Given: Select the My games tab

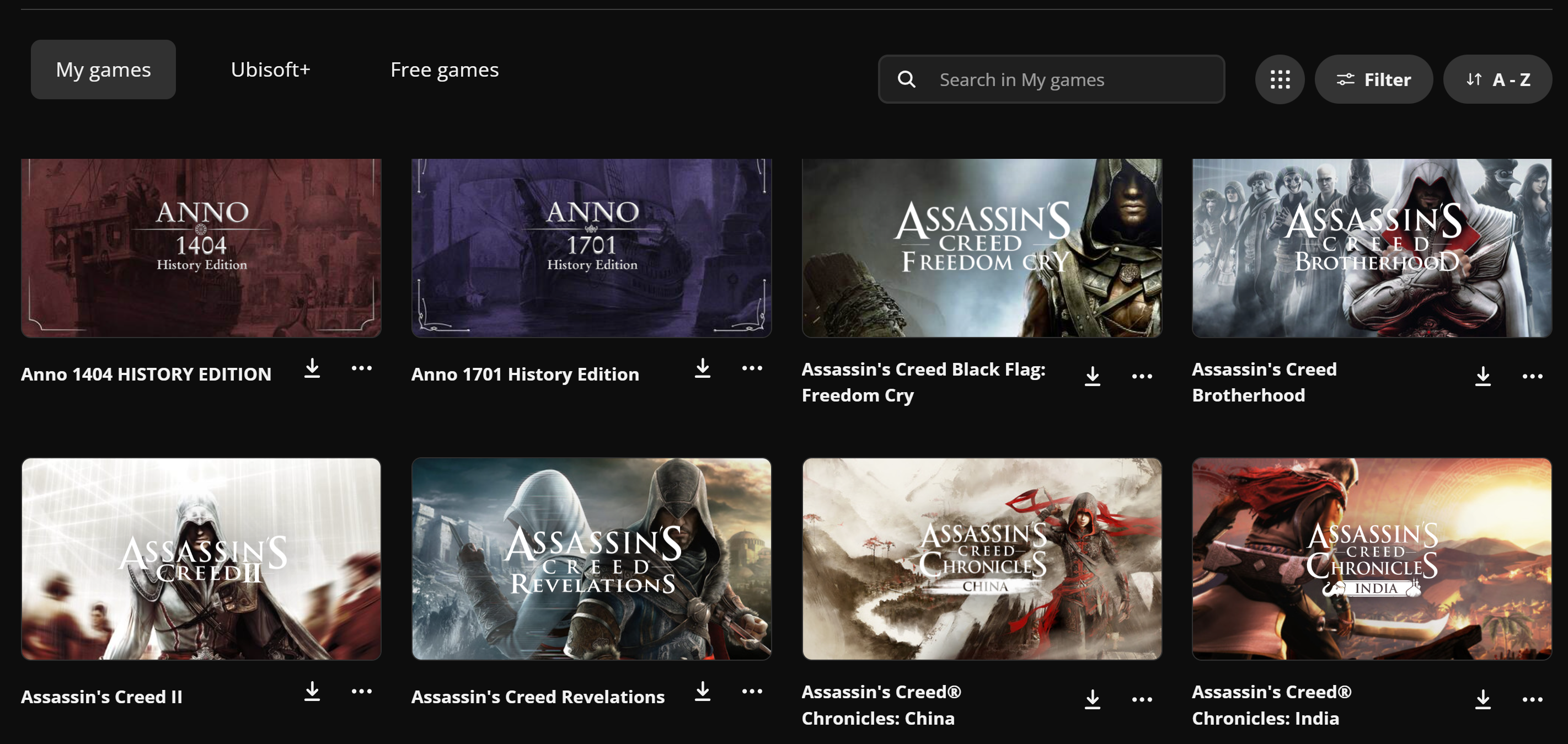Looking at the screenshot, I should [104, 69].
